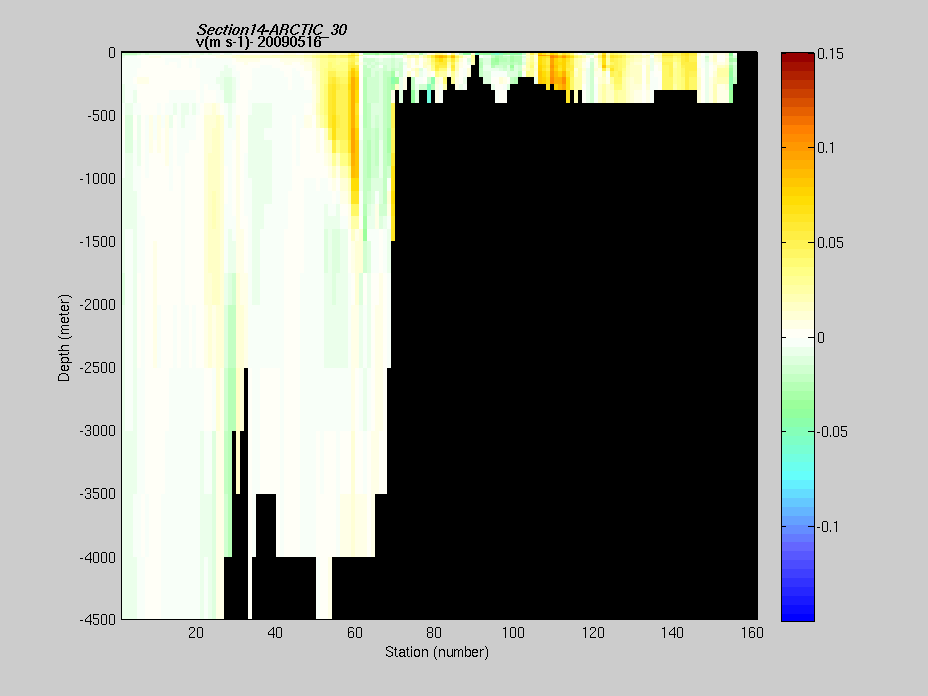The height and width of the screenshot is (696, 928).
Task: Click the 'Depth (meter)' axis label
Action: (64, 338)
